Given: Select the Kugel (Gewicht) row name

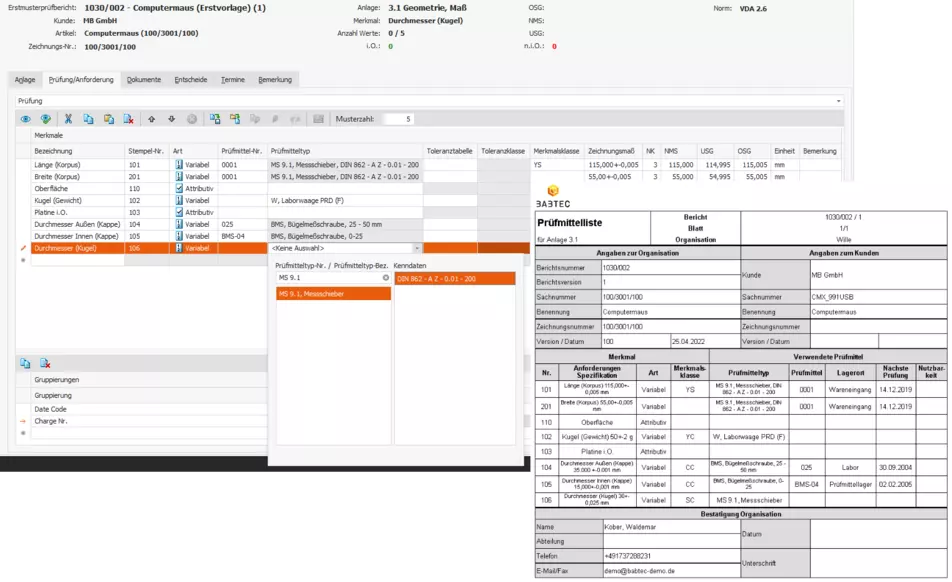Looking at the screenshot, I should tap(58, 200).
